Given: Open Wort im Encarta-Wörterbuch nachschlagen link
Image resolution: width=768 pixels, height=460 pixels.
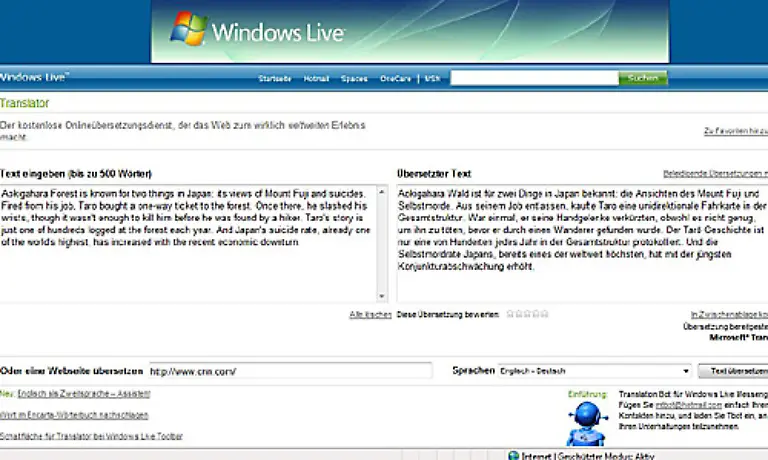Looking at the screenshot, I should (x=74, y=415).
